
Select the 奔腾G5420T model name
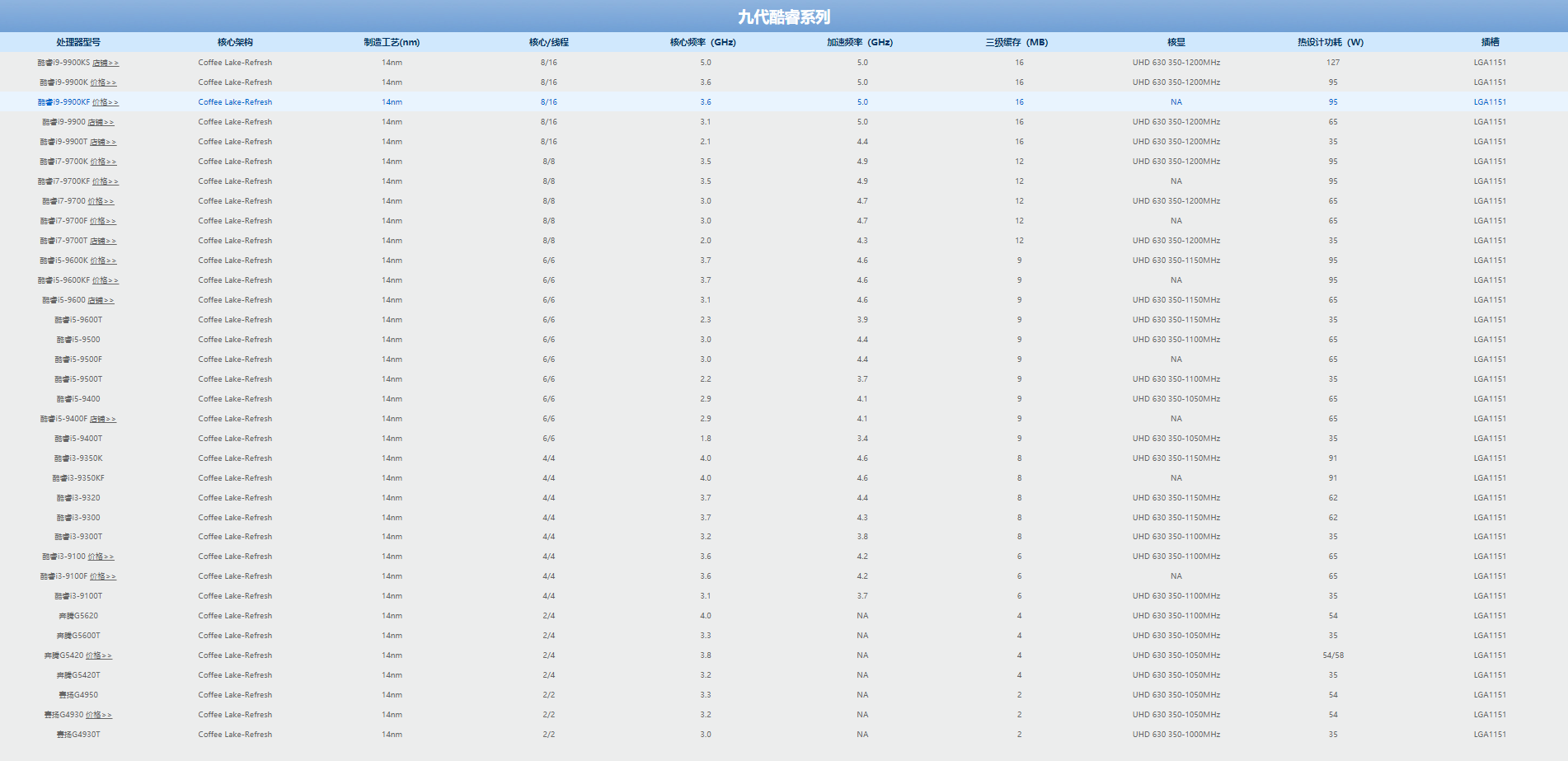click(x=78, y=675)
